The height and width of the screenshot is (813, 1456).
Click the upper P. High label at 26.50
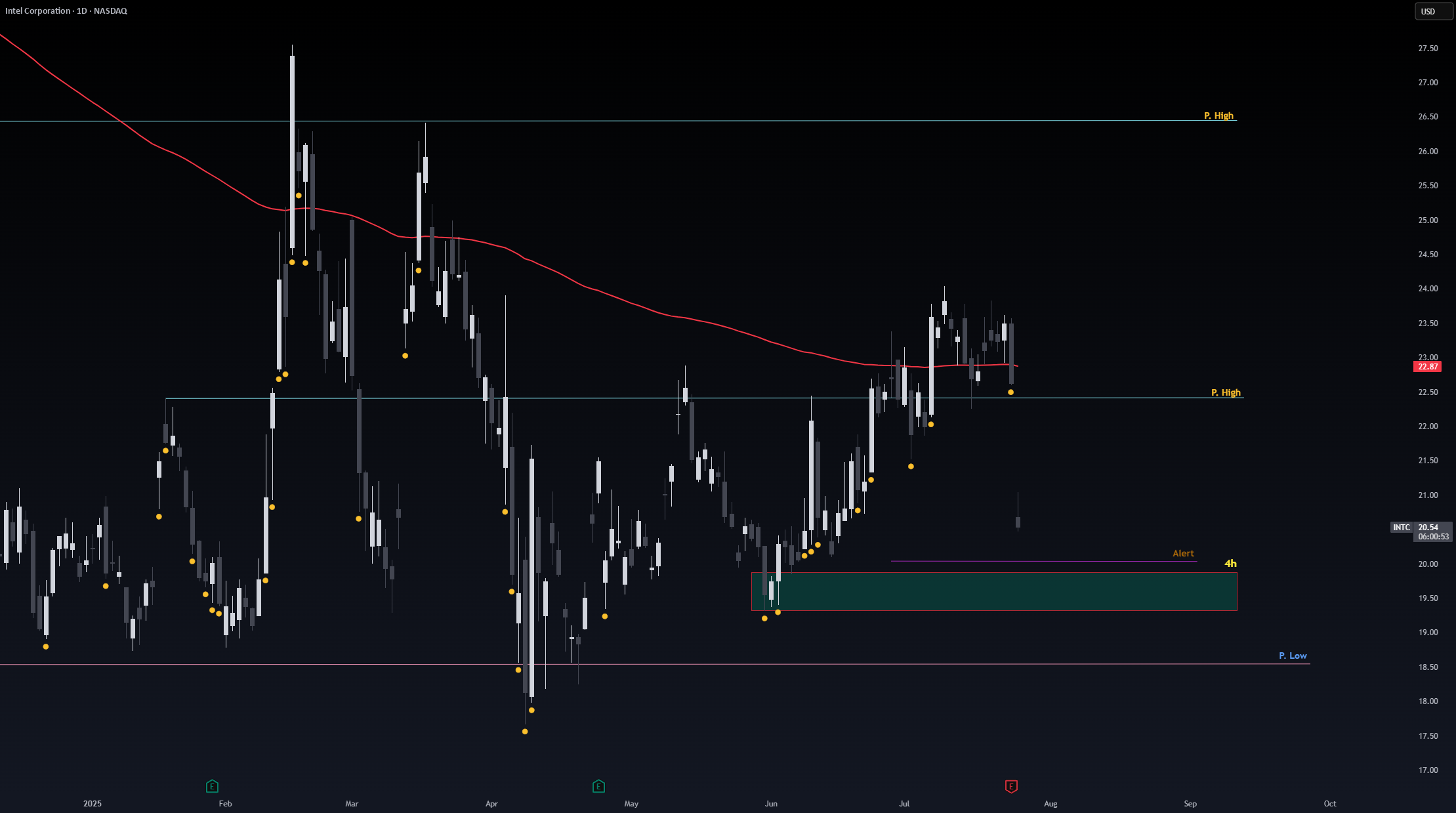tap(1218, 115)
